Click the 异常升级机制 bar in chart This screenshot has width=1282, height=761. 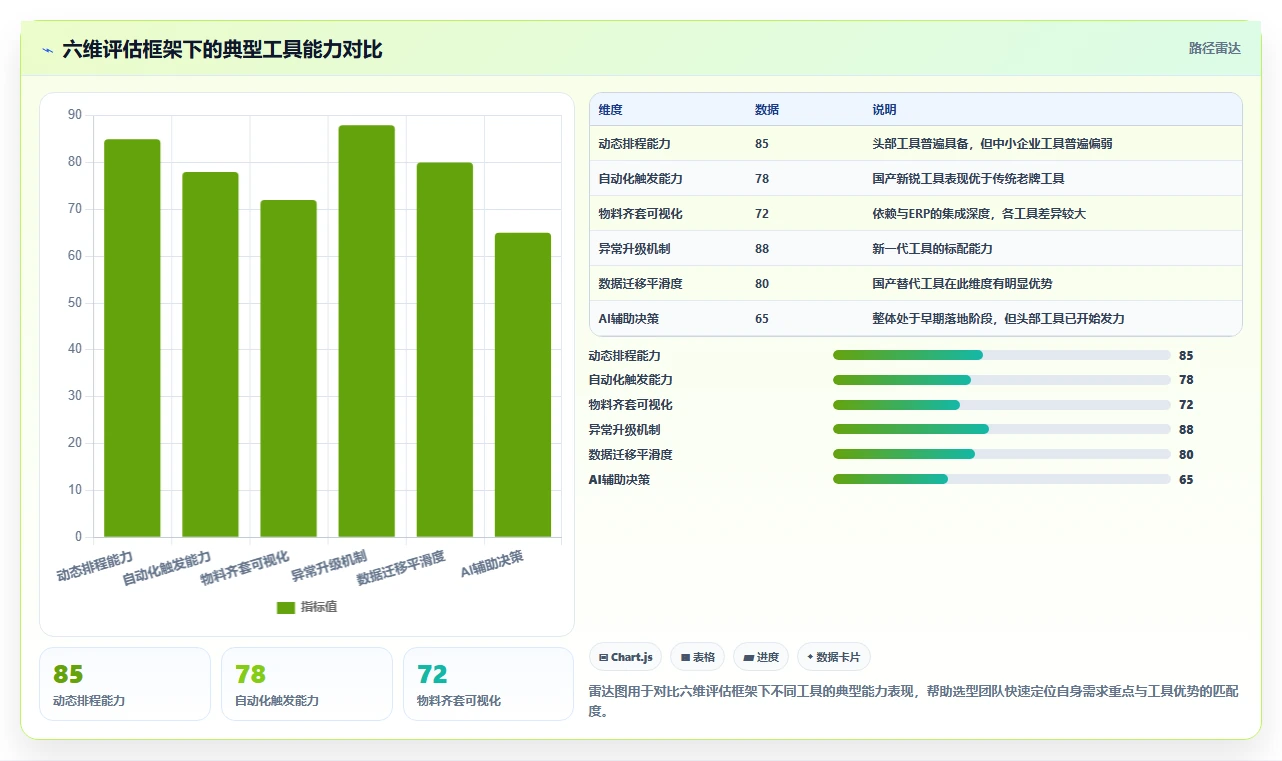tap(366, 331)
